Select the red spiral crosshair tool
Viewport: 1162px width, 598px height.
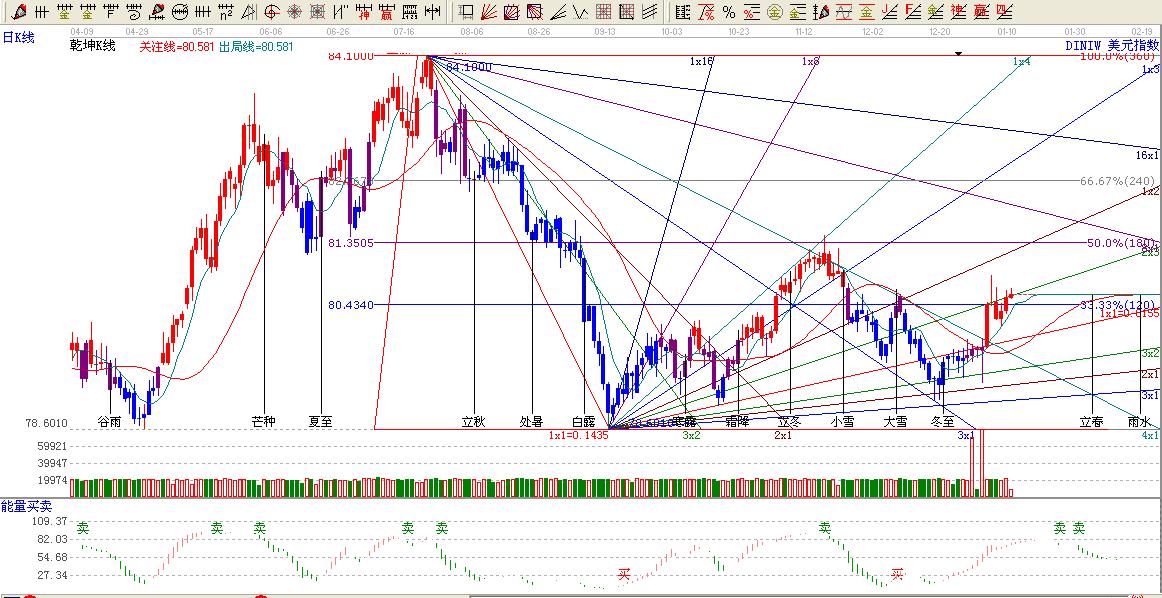point(271,12)
